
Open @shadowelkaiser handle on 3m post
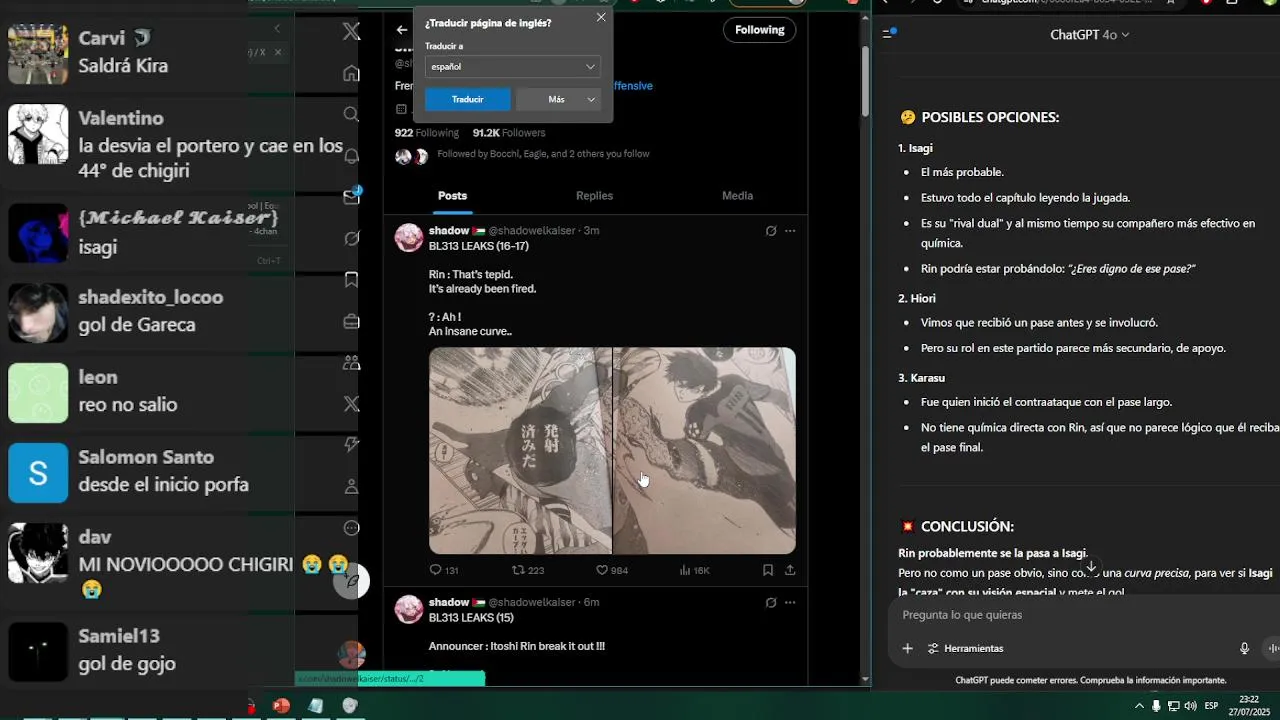coord(531,231)
